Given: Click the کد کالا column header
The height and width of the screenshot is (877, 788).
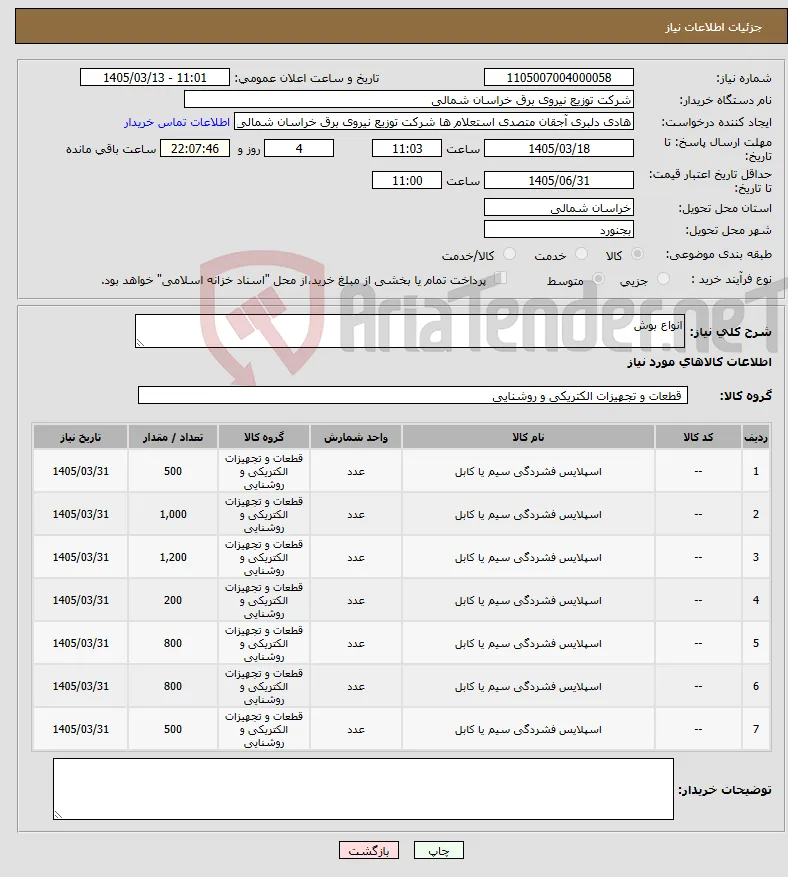Looking at the screenshot, I should [x=698, y=437].
